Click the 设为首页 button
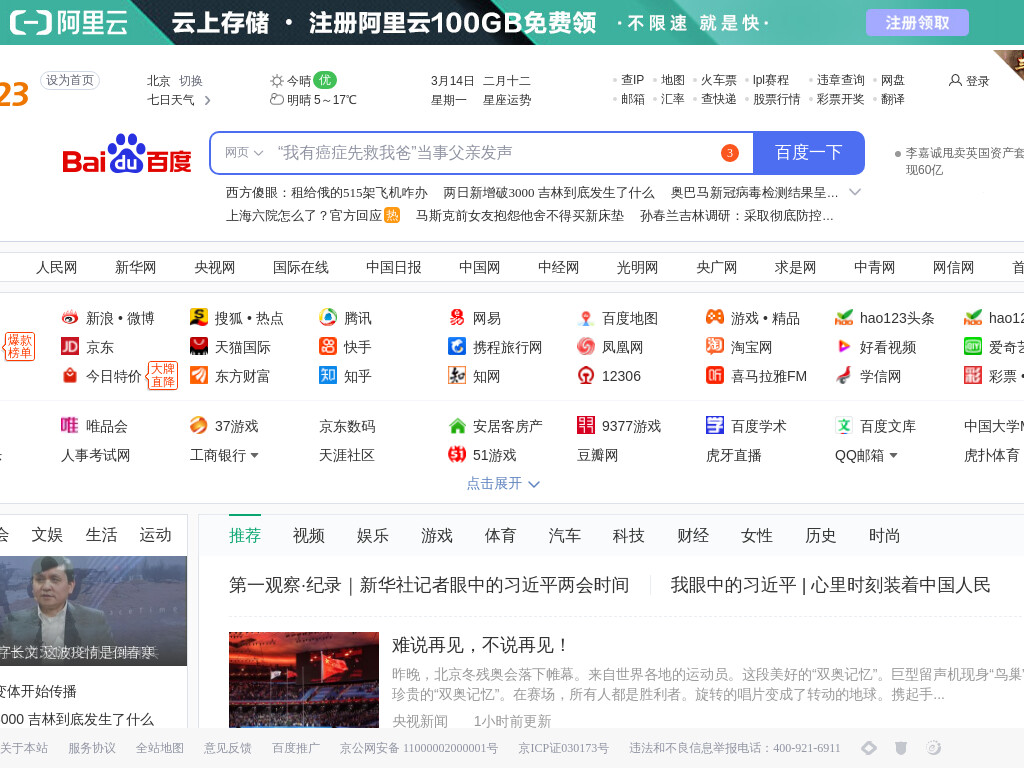 click(70, 80)
